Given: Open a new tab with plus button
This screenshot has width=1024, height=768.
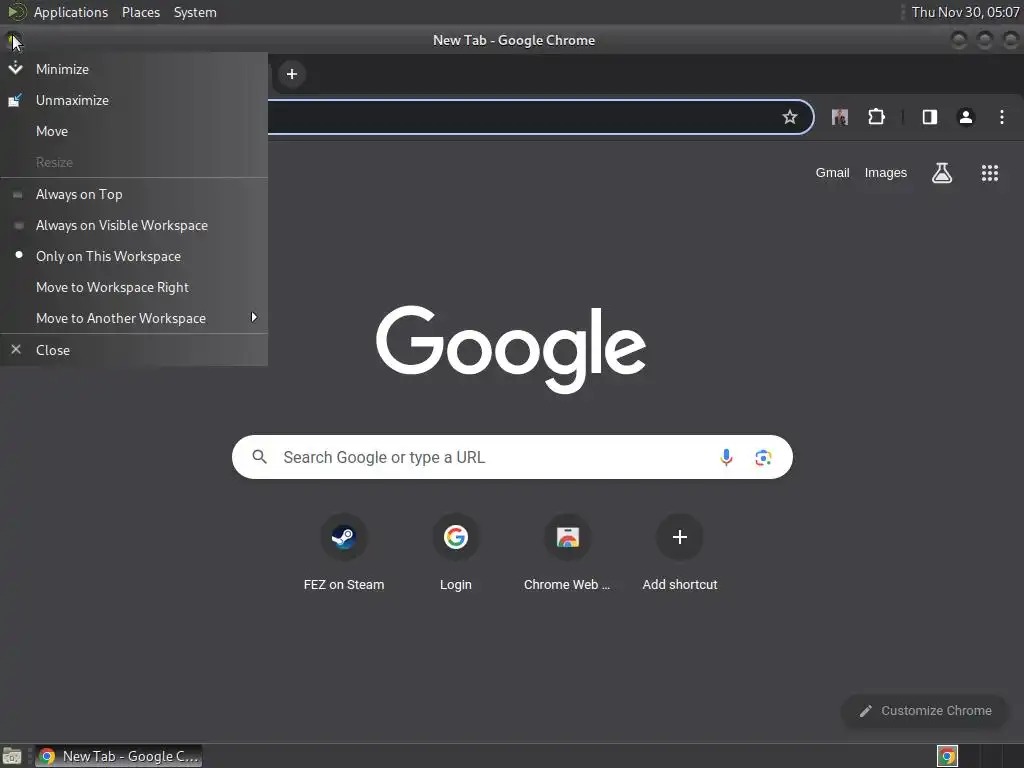Looking at the screenshot, I should 292,74.
